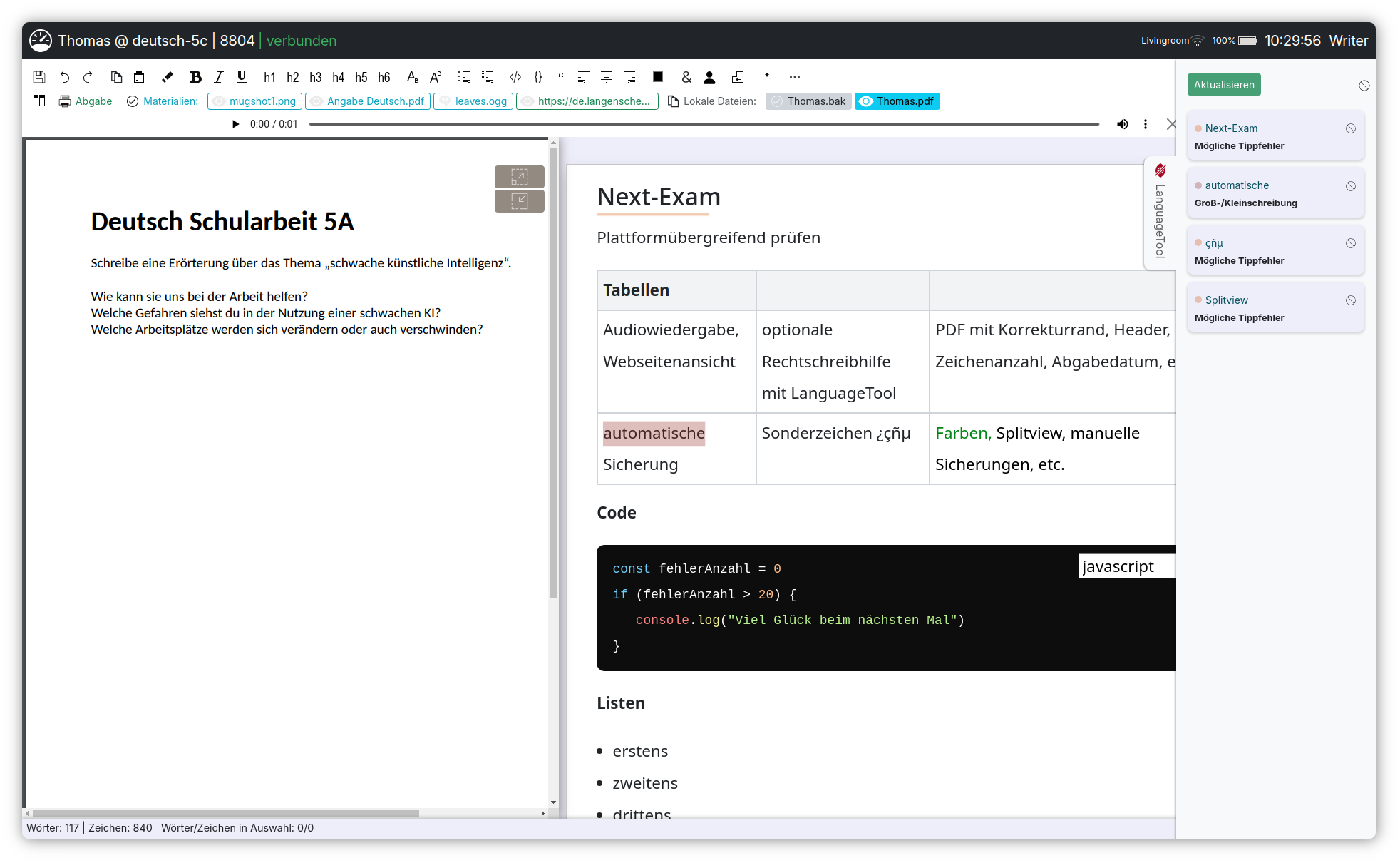
Task: Toggle bold text formatting
Action: point(195,77)
